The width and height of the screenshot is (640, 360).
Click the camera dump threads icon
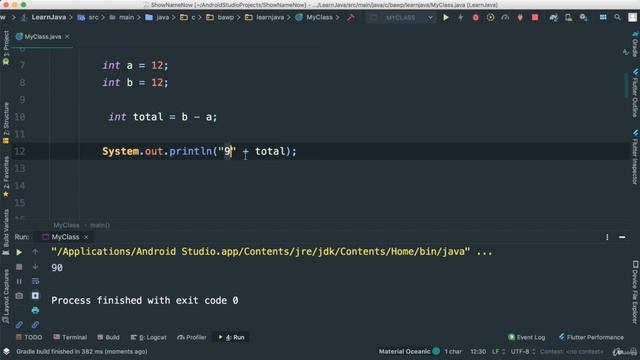coord(19,296)
